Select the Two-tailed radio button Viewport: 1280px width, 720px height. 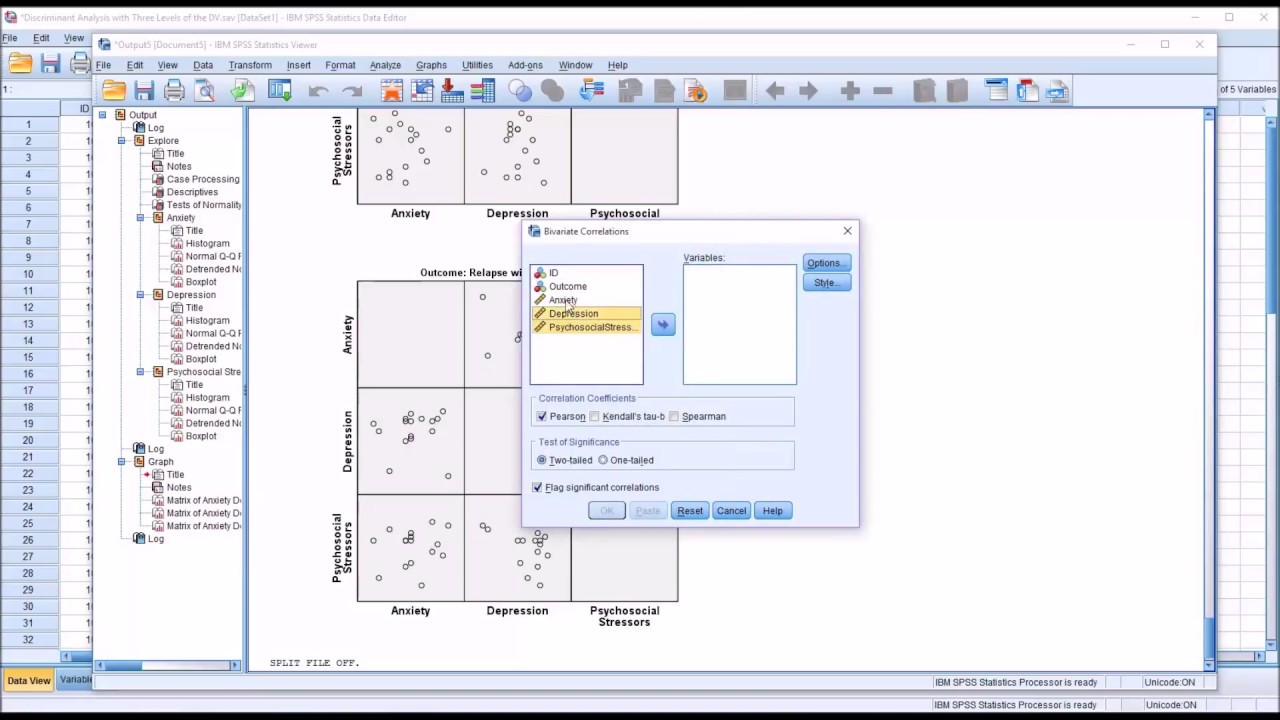tap(542, 460)
